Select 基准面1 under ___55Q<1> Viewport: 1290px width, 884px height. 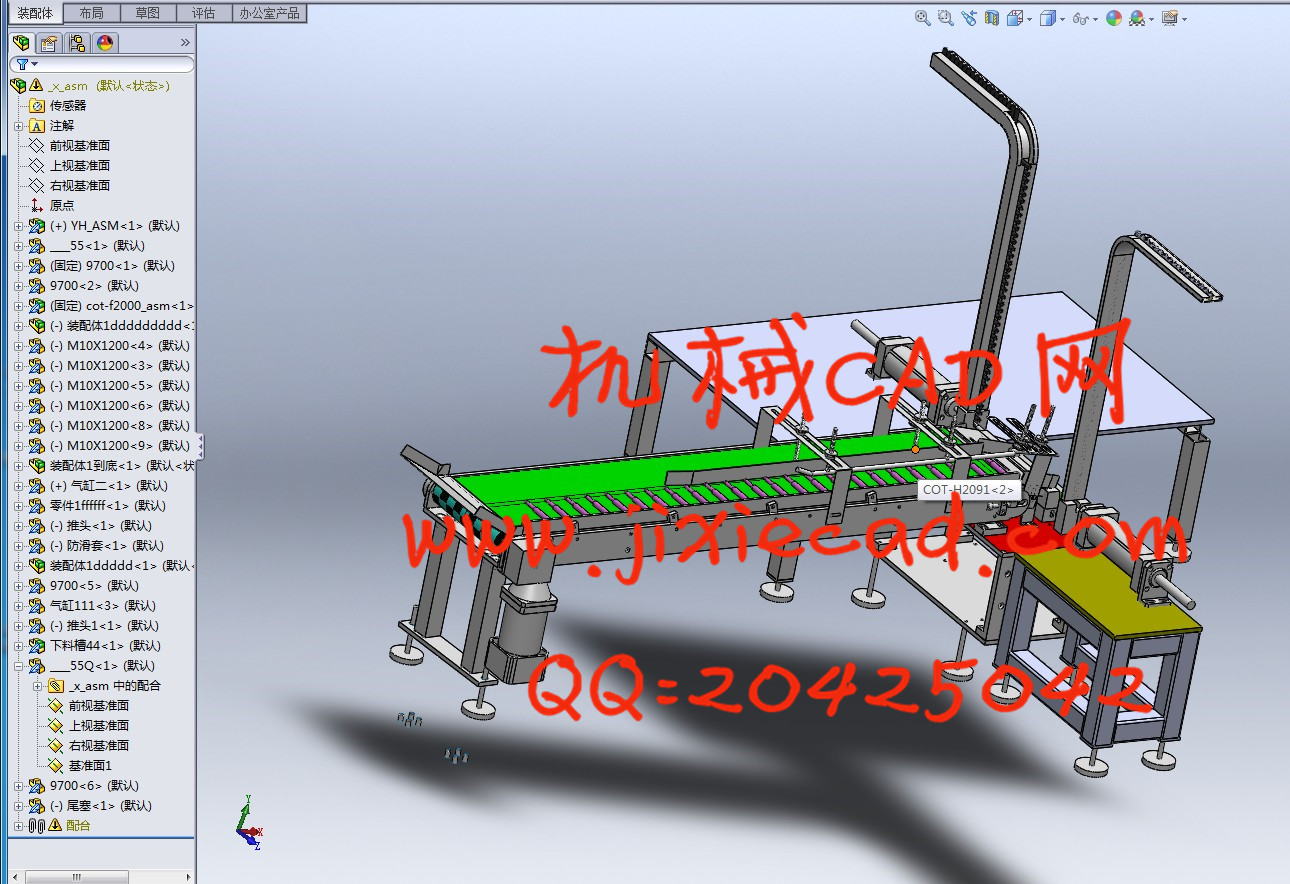88,765
